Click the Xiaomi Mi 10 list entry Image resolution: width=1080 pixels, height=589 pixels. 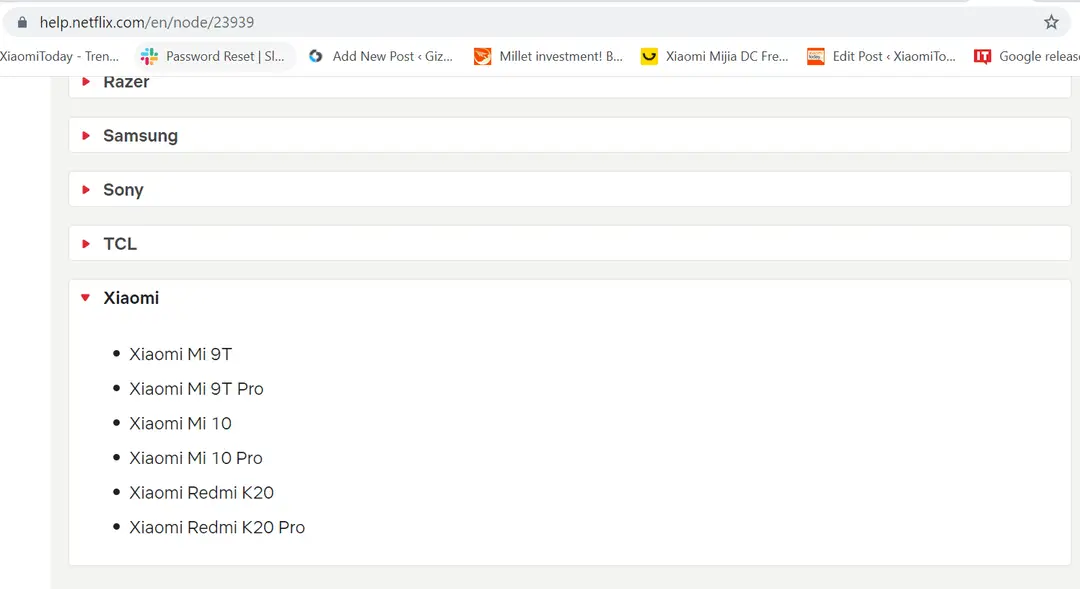click(180, 423)
